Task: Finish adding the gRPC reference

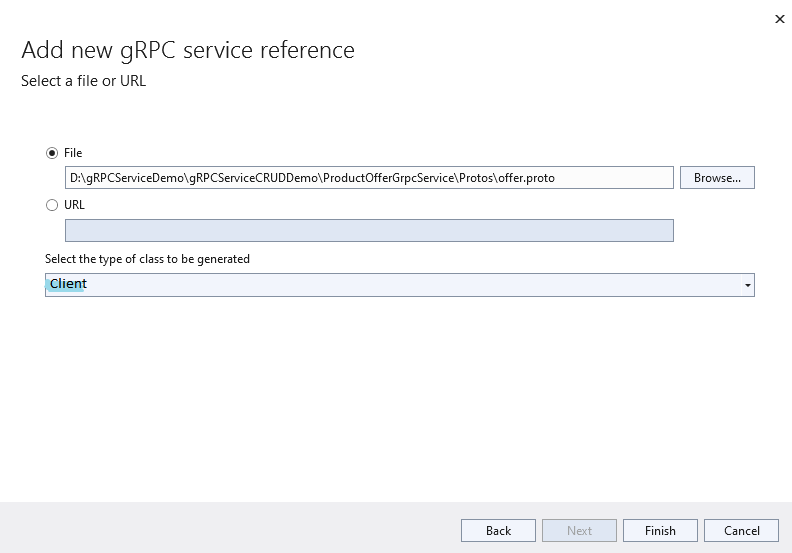Action: (660, 531)
